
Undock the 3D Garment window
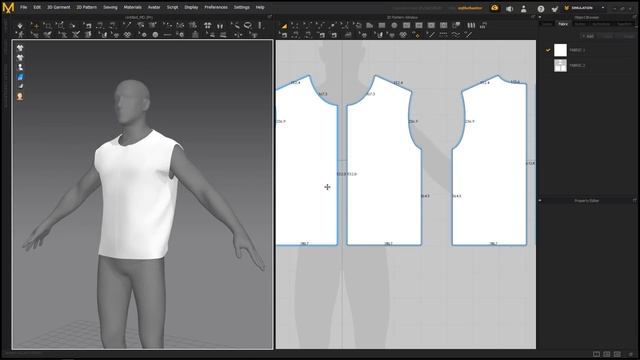270,17
